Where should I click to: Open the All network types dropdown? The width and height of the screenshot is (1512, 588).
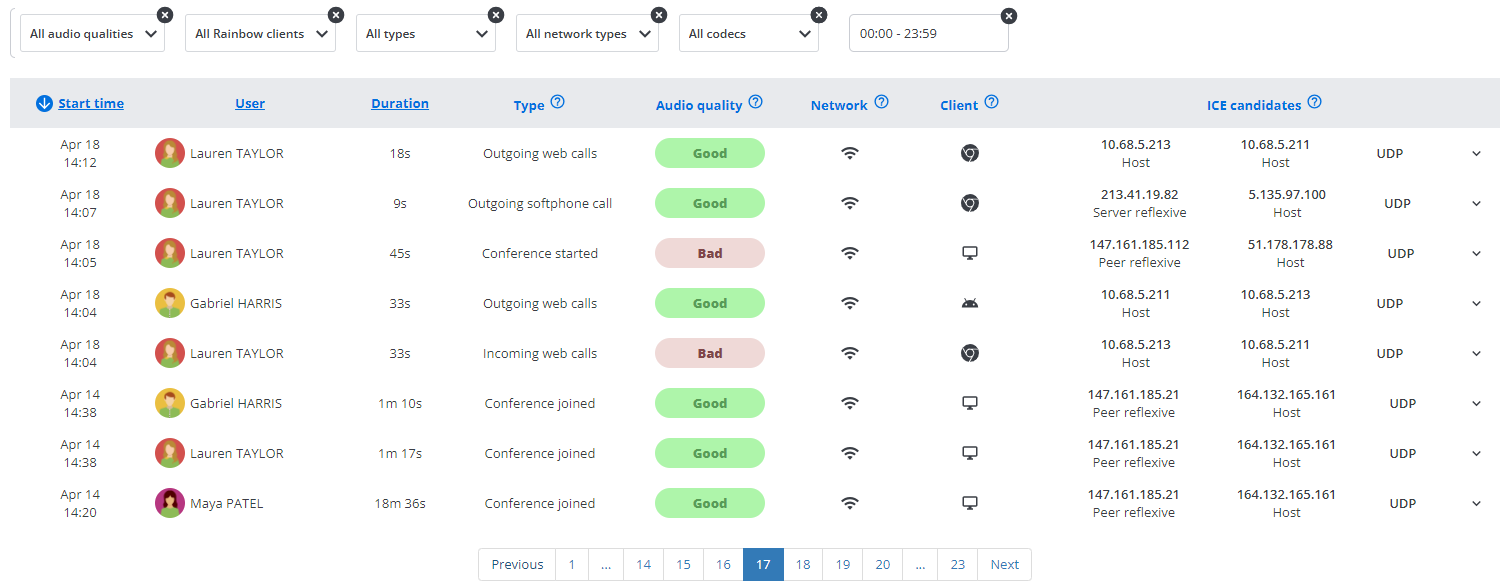(x=587, y=34)
